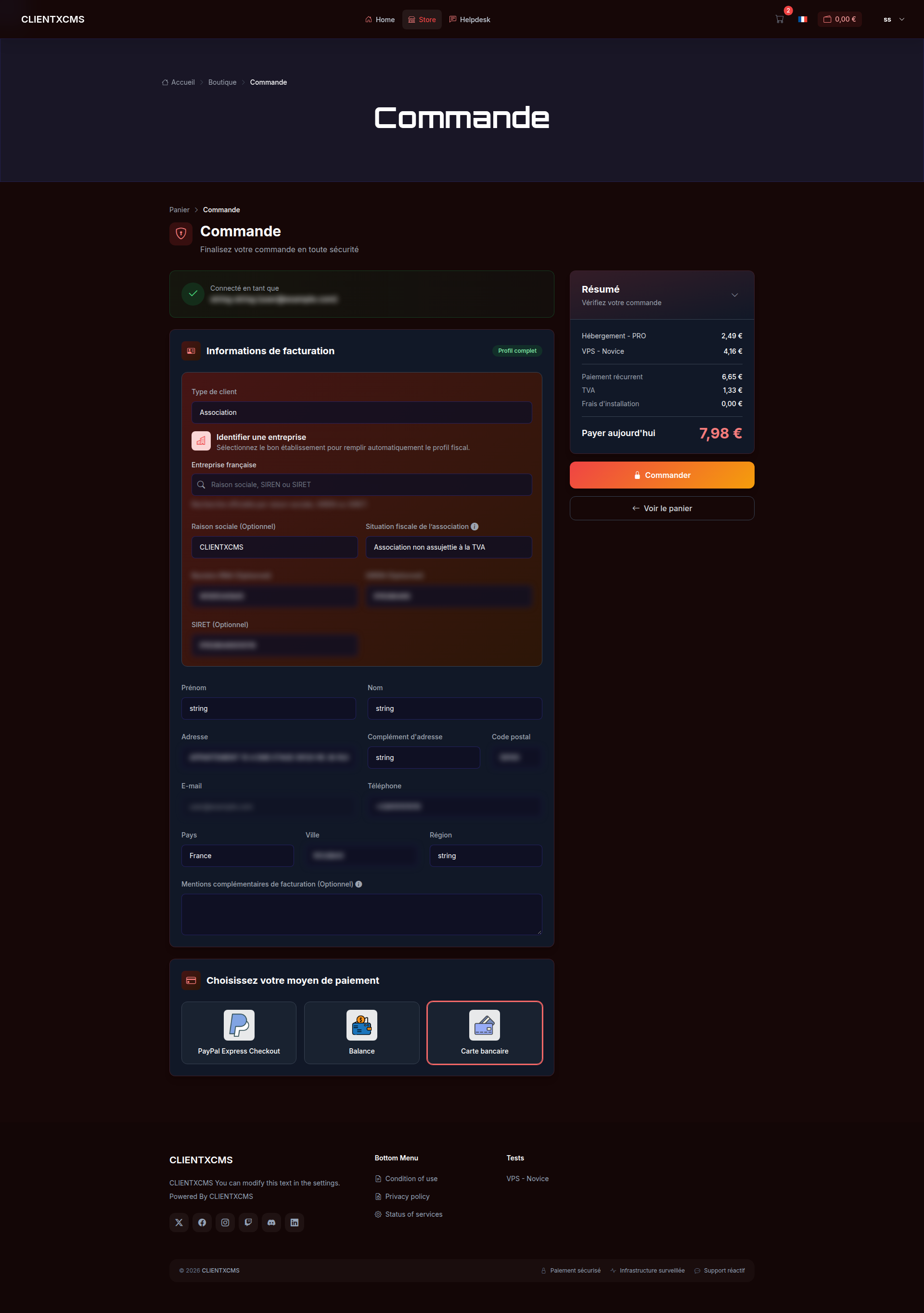This screenshot has width=924, height=1313.
Task: Click the home icon in Accueil breadcrumb
Action: (x=165, y=82)
